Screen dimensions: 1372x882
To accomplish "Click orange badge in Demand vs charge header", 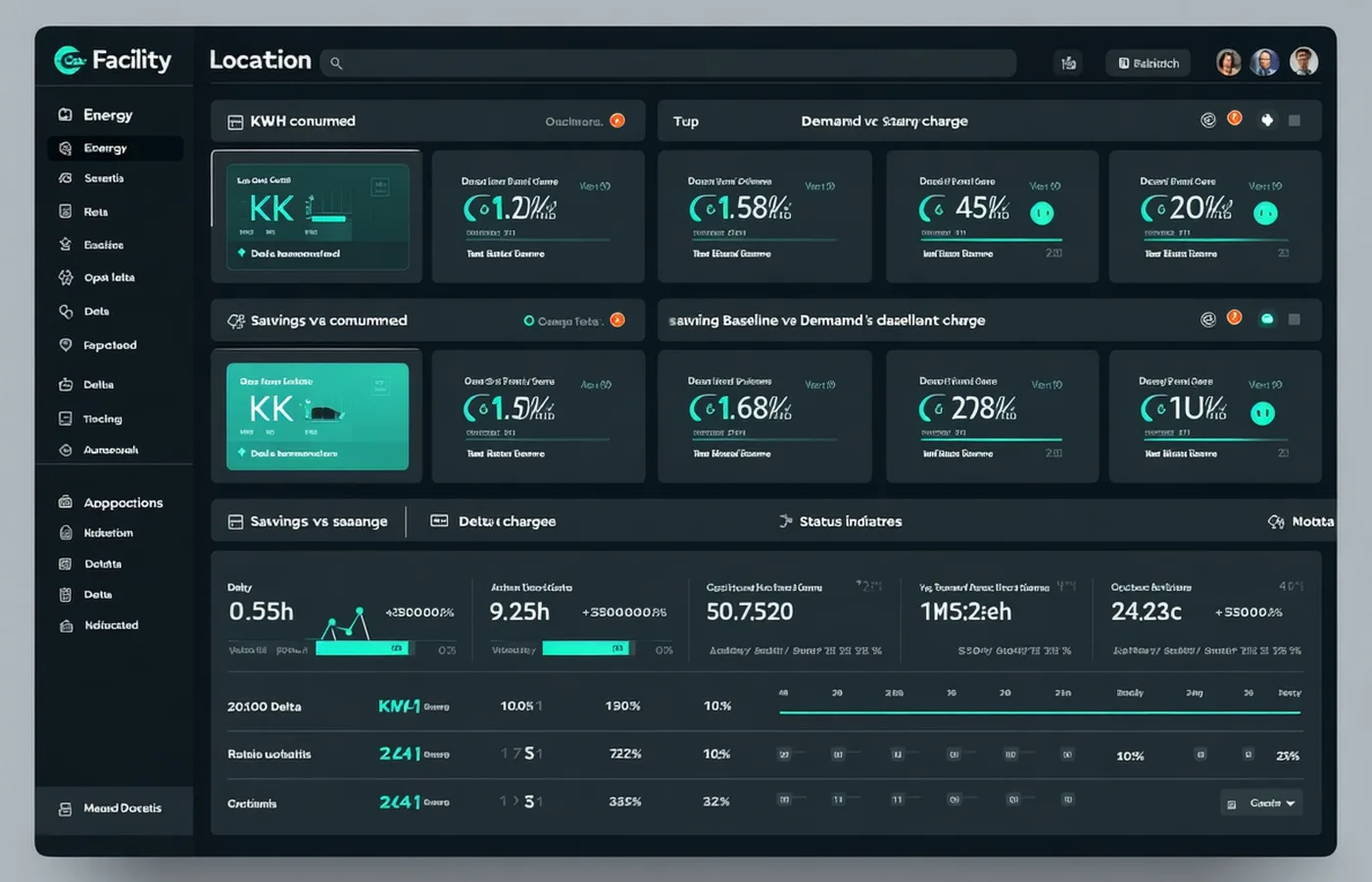I will (x=1235, y=118).
